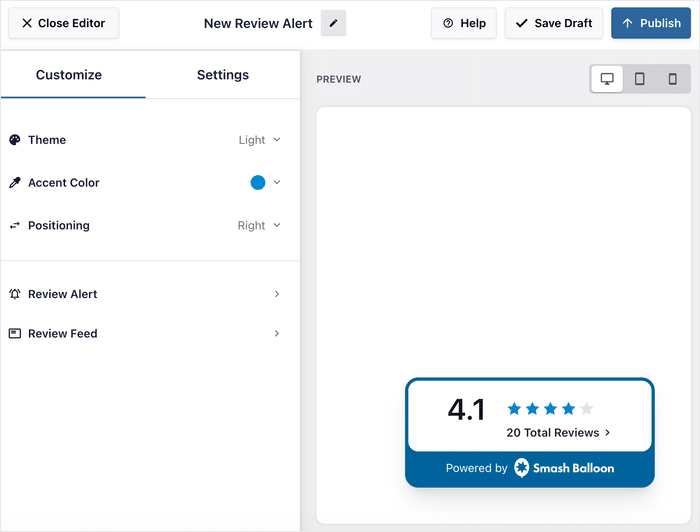Click the Save Draft button
The image size is (700, 532).
coord(554,23)
